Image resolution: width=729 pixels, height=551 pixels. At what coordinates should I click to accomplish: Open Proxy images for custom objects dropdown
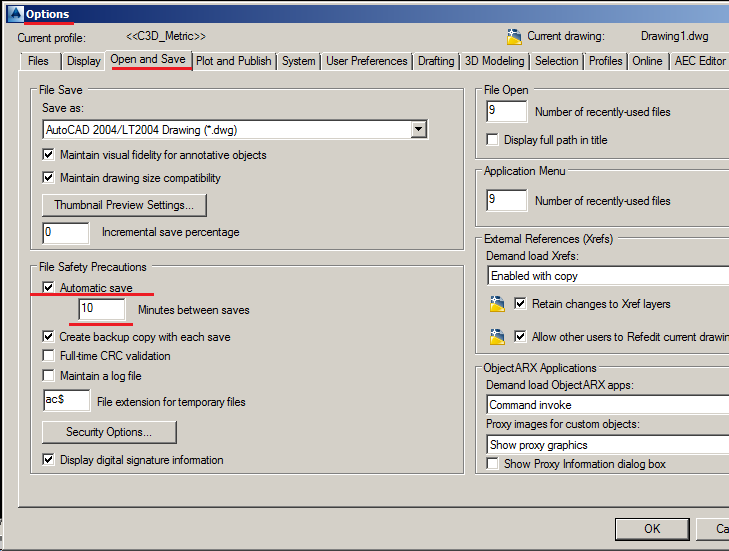click(x=608, y=445)
